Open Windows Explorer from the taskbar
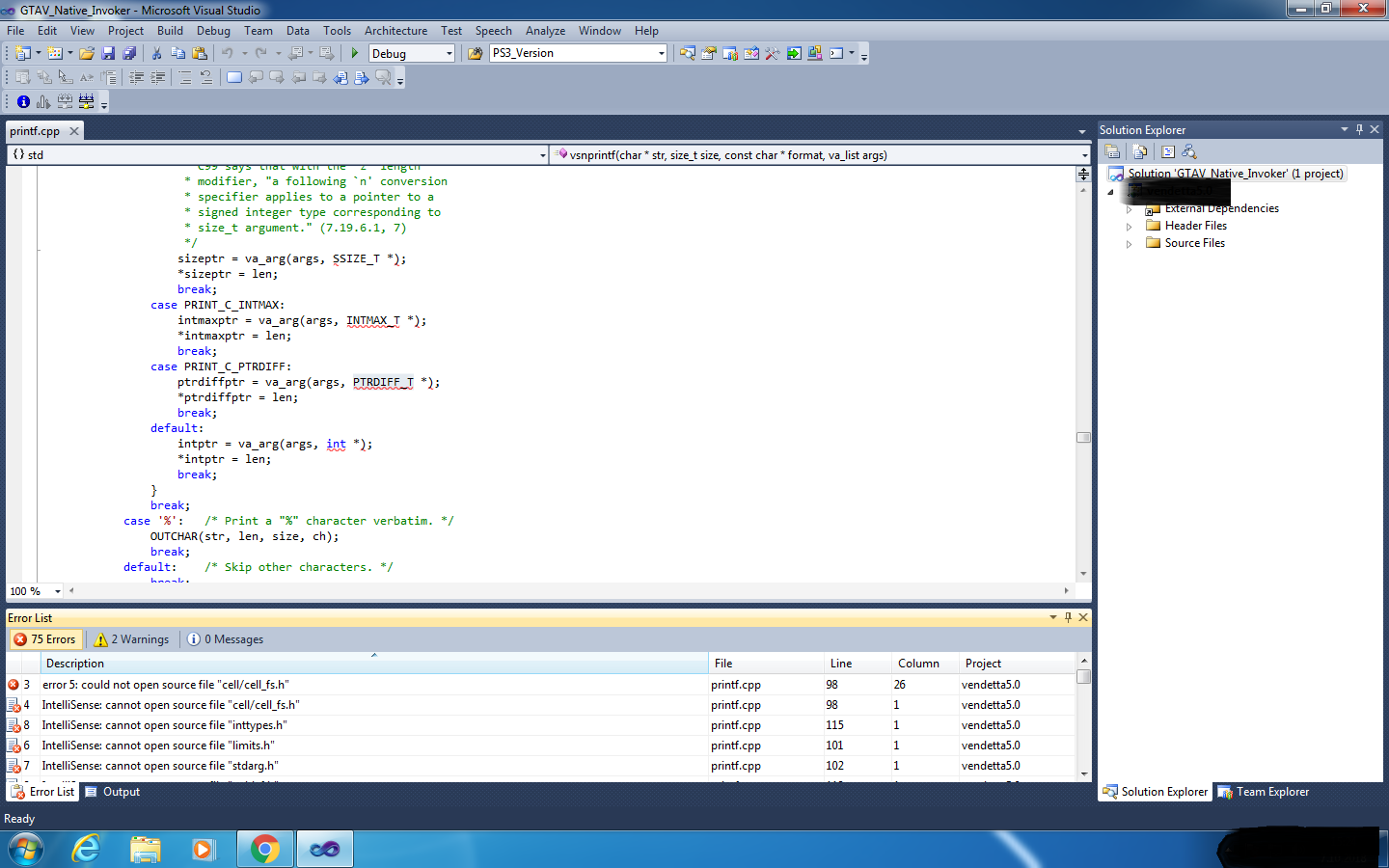The height and width of the screenshot is (868, 1389). 146,849
